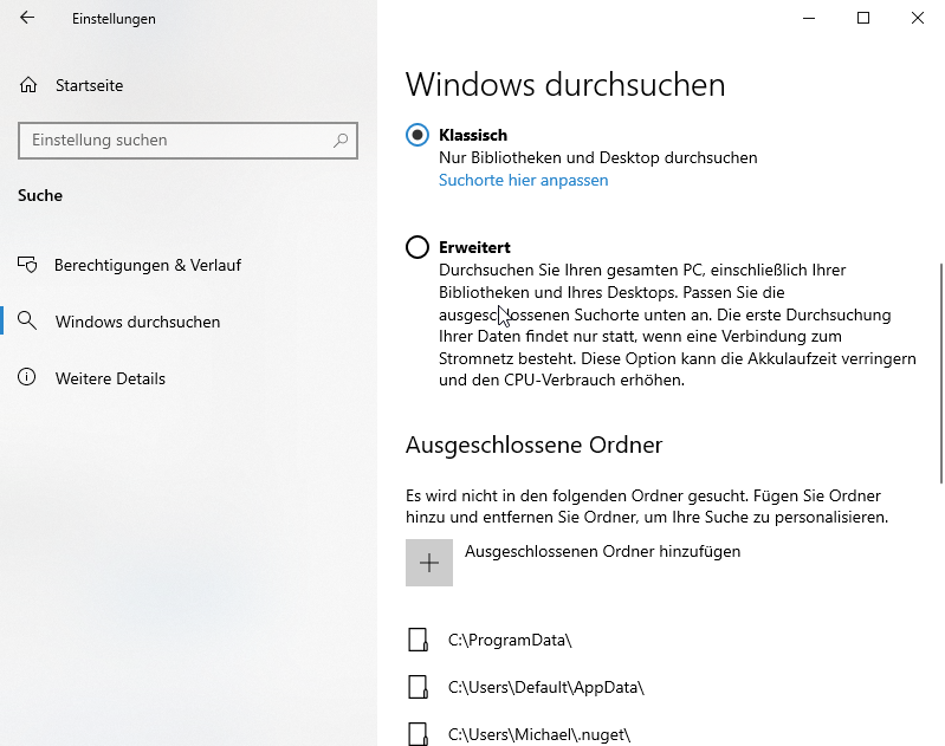Click the Klassisch label text
Image resolution: width=945 pixels, height=746 pixels.
point(473,135)
